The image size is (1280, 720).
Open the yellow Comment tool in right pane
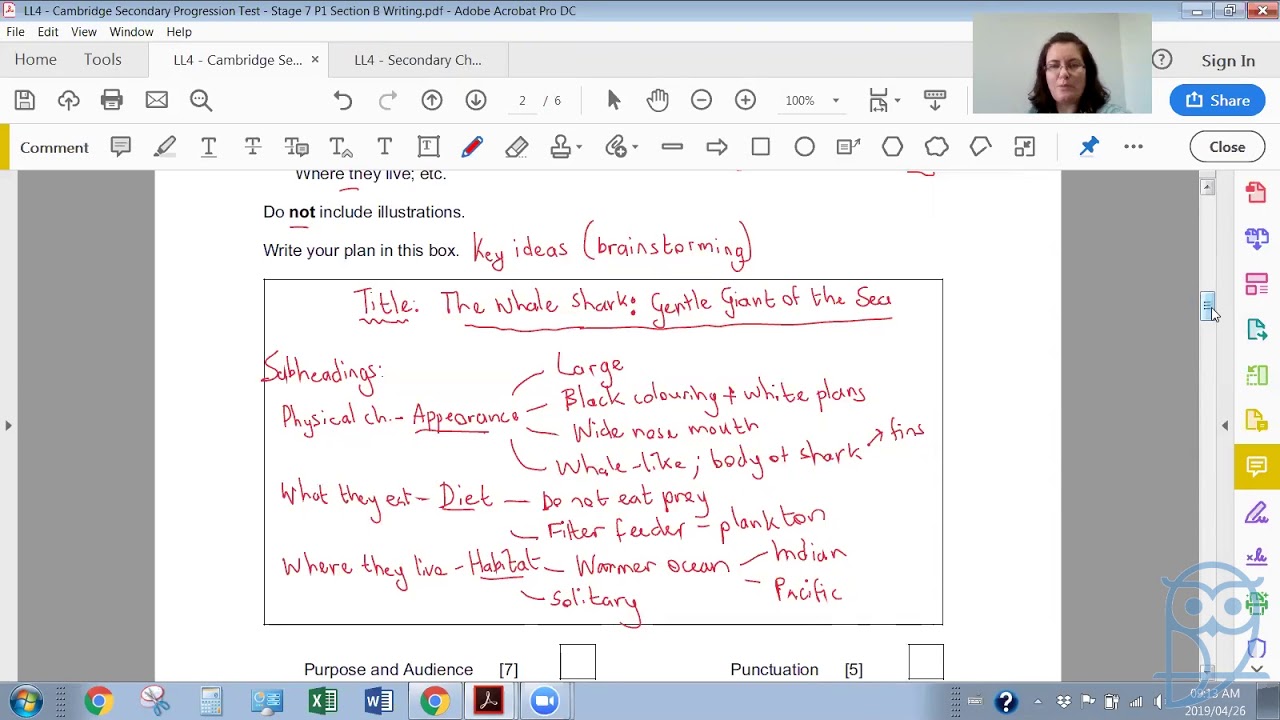(x=1257, y=467)
